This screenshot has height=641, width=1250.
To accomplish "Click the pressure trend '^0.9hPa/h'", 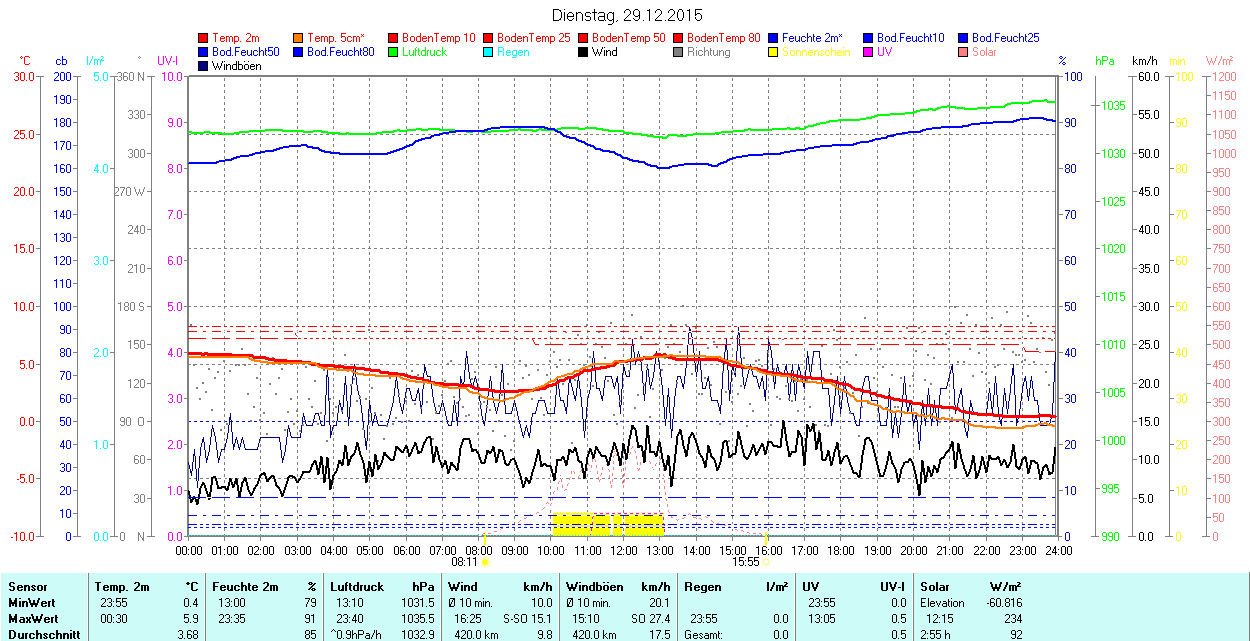I will tap(357, 635).
